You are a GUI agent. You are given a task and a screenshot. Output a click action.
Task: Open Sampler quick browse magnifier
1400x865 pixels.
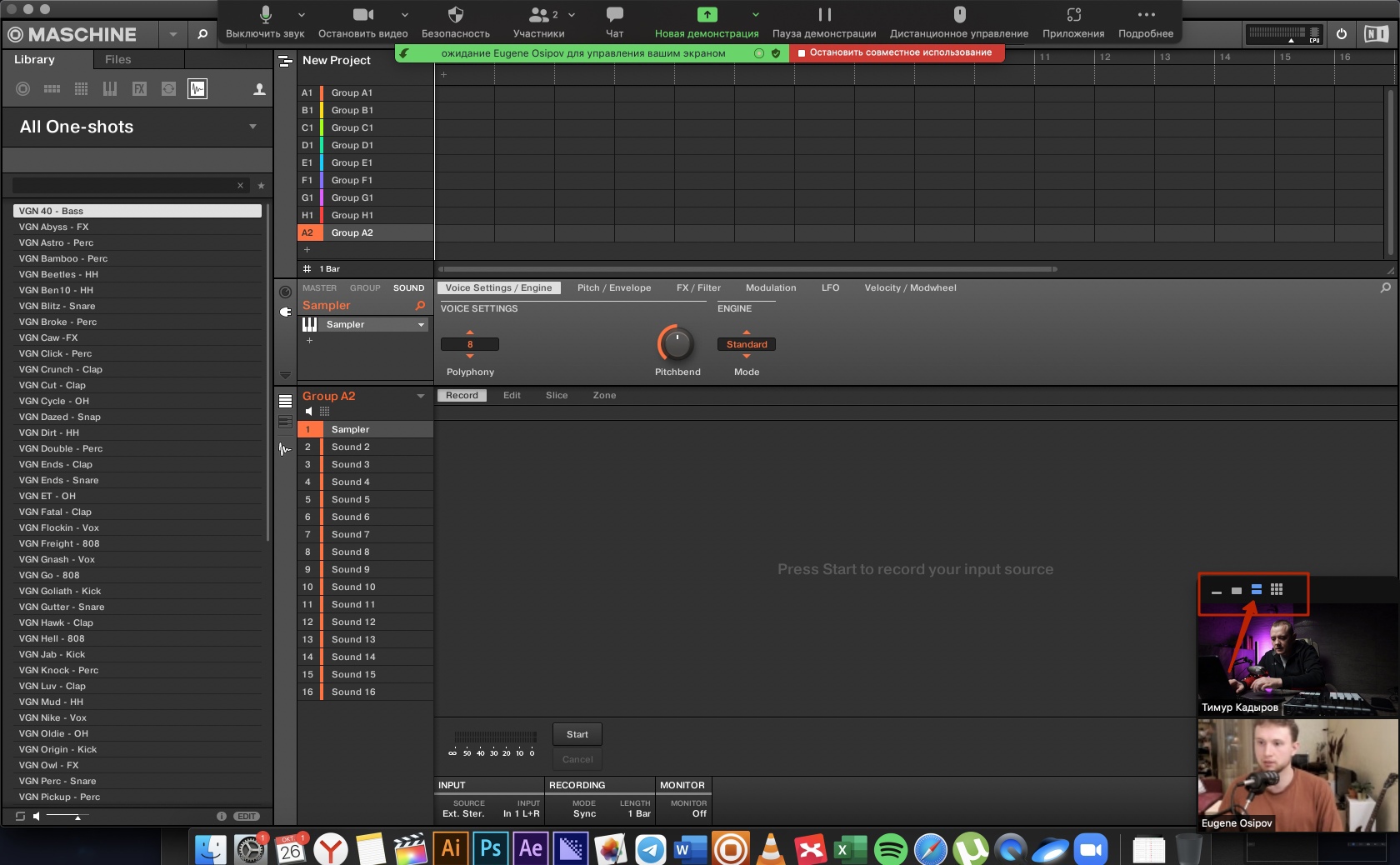[421, 306]
